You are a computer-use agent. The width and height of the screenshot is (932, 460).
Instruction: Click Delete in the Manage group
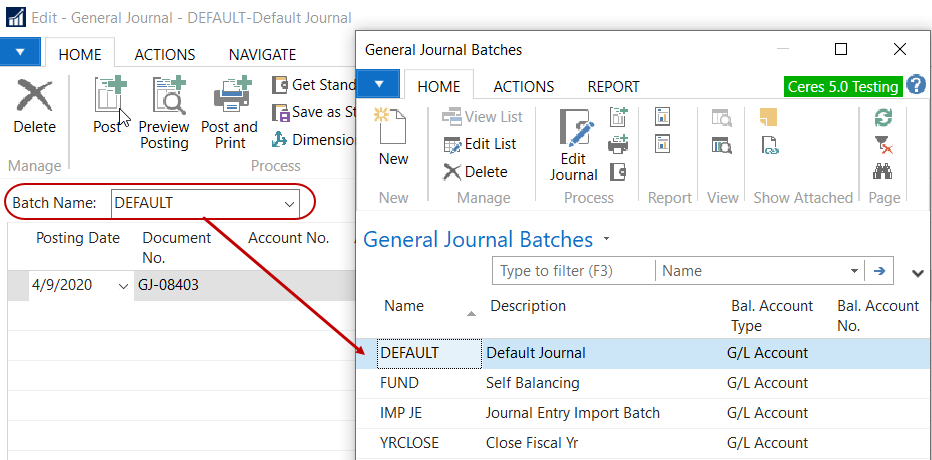click(x=475, y=172)
